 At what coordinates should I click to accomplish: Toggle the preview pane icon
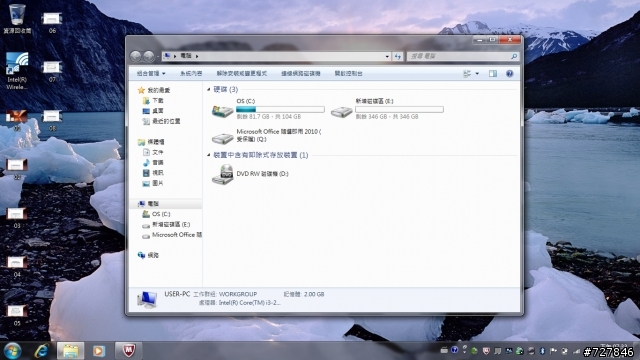click(493, 73)
